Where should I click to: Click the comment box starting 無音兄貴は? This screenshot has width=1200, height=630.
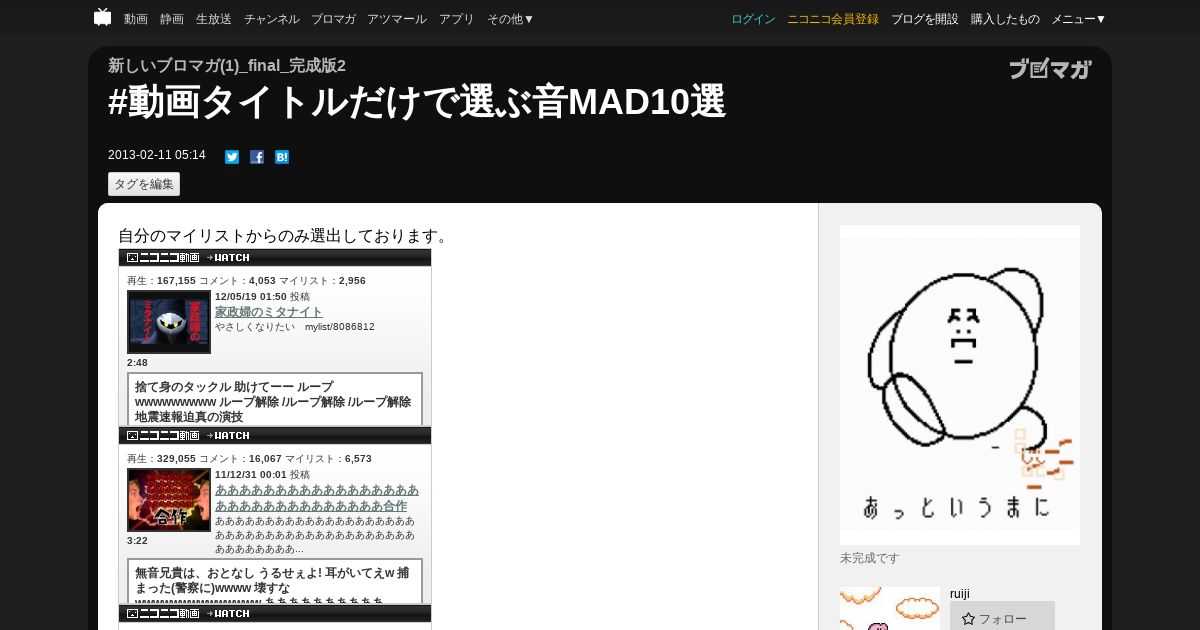click(x=275, y=581)
